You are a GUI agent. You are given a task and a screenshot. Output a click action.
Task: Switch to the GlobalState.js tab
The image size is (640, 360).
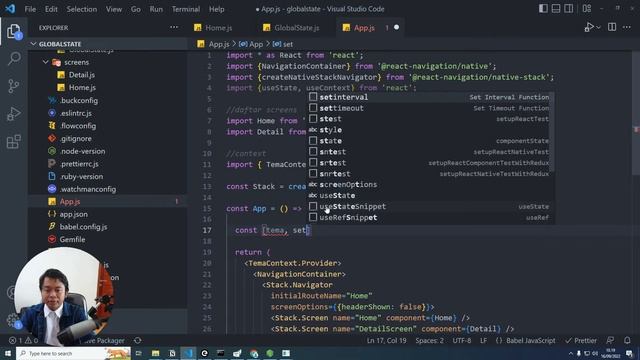297,28
